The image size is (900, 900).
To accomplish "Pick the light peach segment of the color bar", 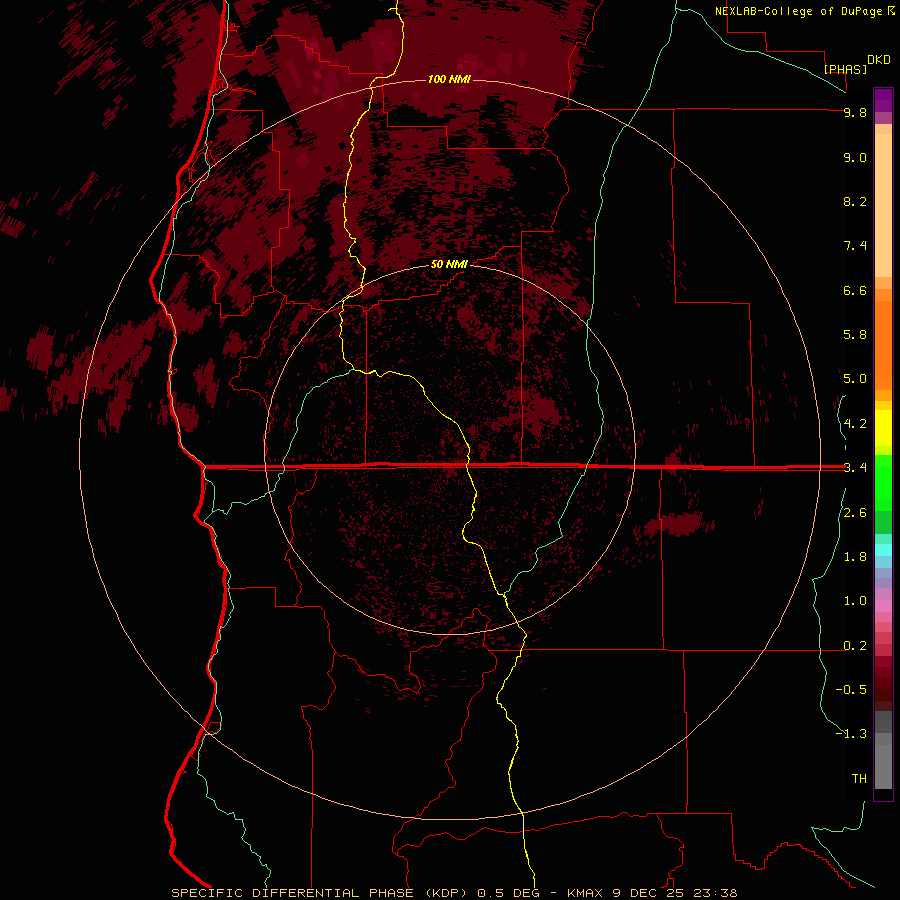I will (883, 205).
